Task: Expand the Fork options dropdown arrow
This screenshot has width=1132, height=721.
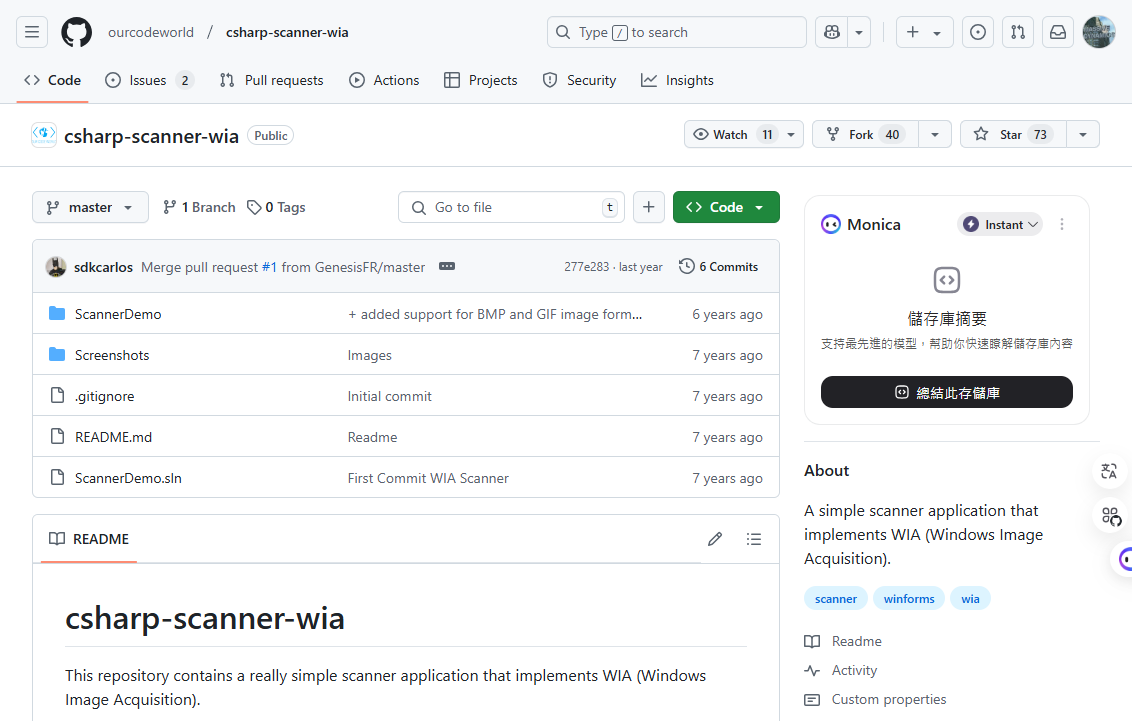Action: click(935, 134)
